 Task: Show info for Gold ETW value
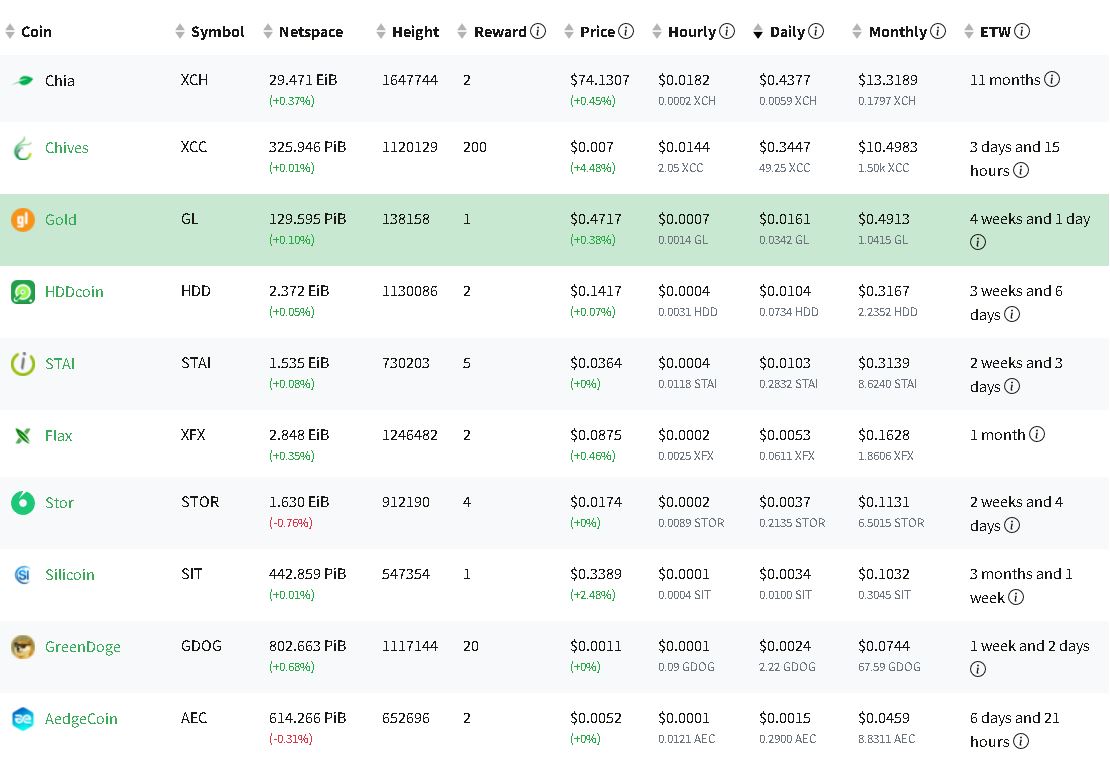click(978, 242)
